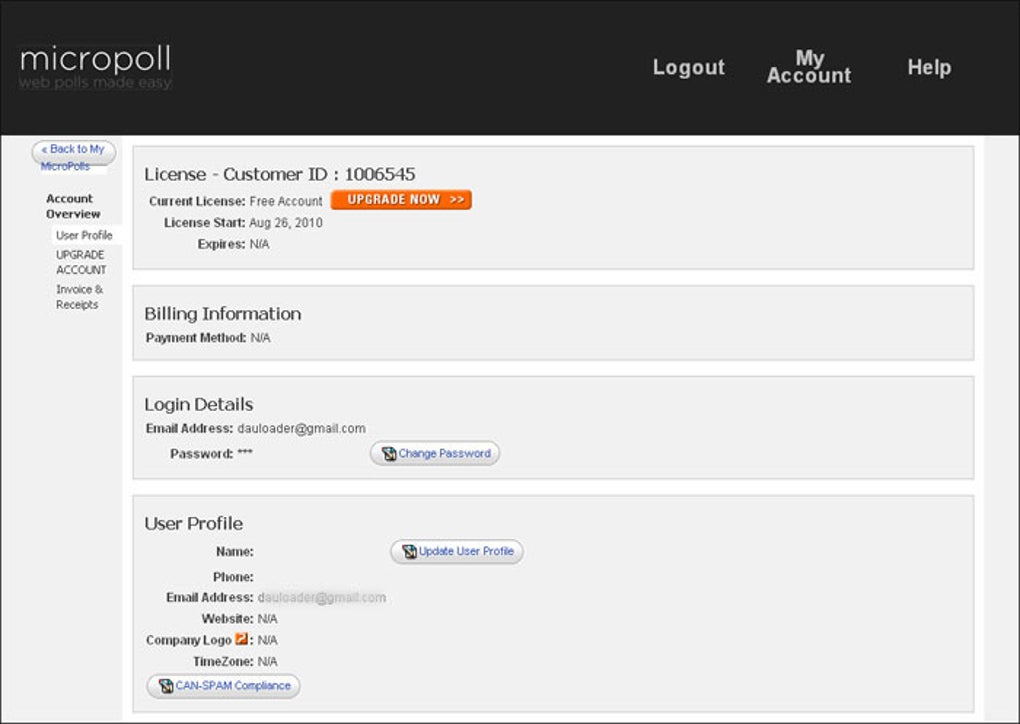Click the TimeZone N/A value
1020x724 pixels.
267,662
